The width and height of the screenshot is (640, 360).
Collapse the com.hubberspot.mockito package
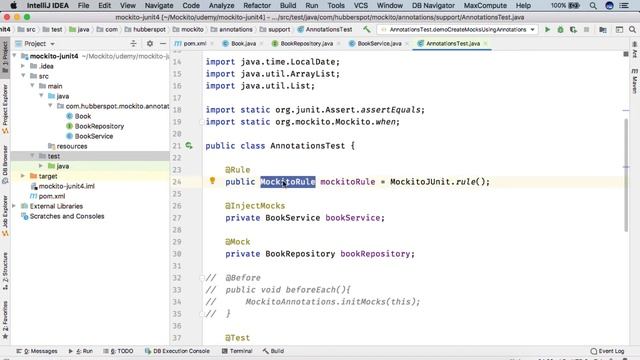(50, 106)
